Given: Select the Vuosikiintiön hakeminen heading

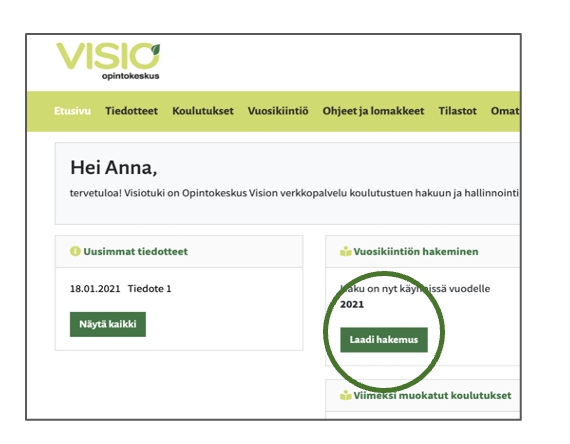Looking at the screenshot, I should coord(416,252).
